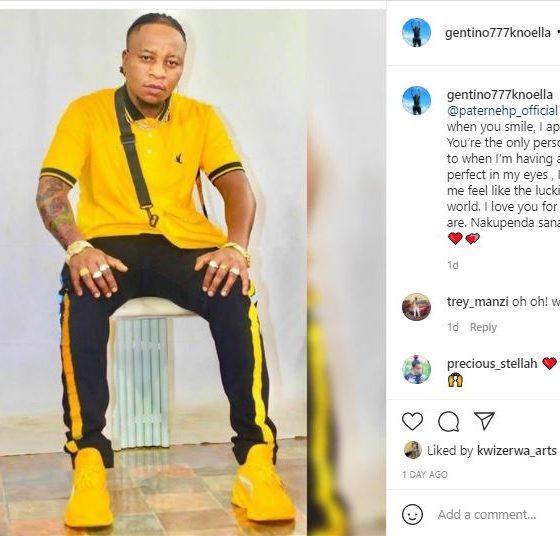The height and width of the screenshot is (536, 560).
Task: Open trey_manzi profile avatar
Action: [x=416, y=307]
